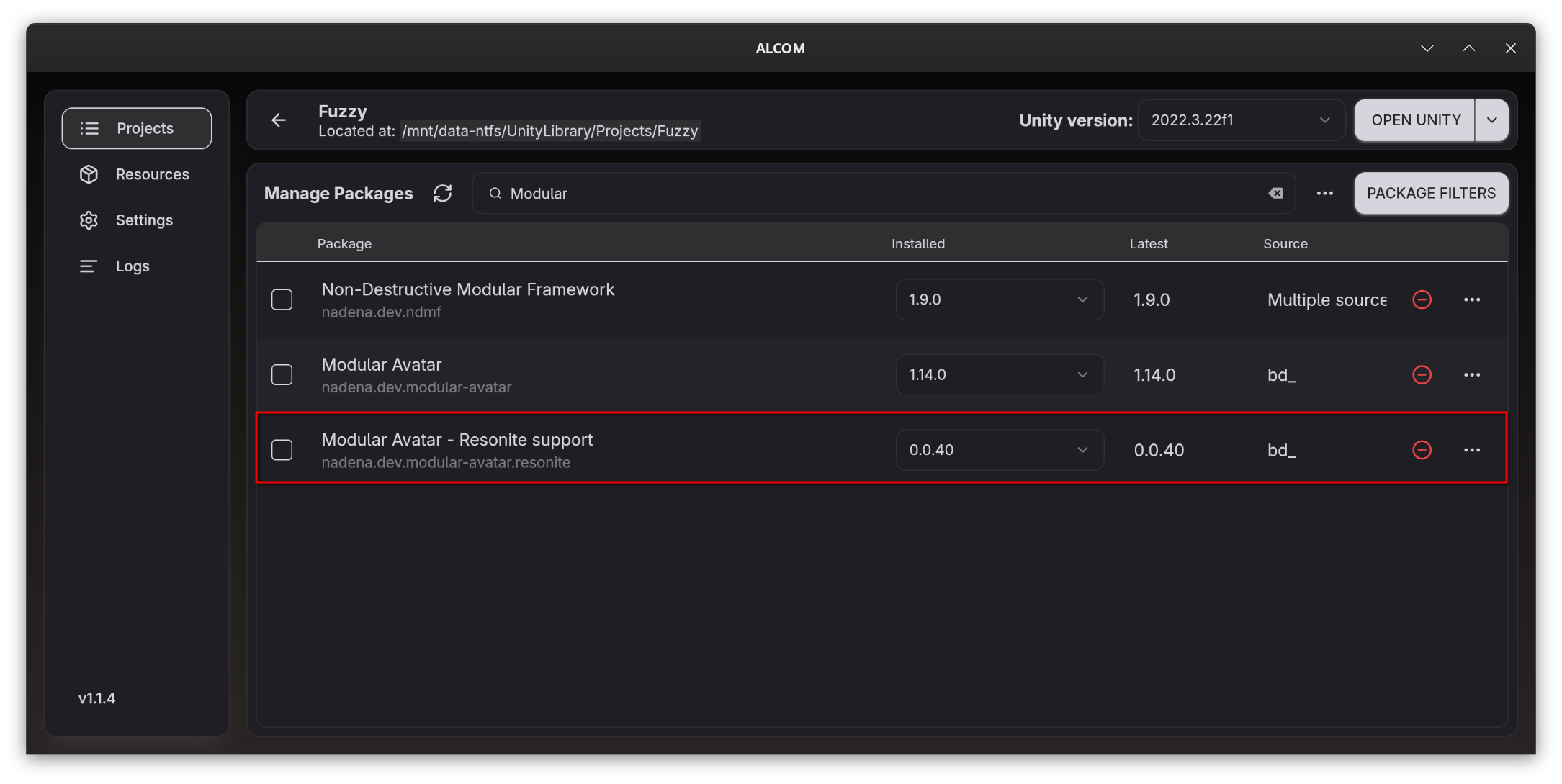Screen dimensions: 1562x784
Task: Refresh the package list
Action: point(443,193)
